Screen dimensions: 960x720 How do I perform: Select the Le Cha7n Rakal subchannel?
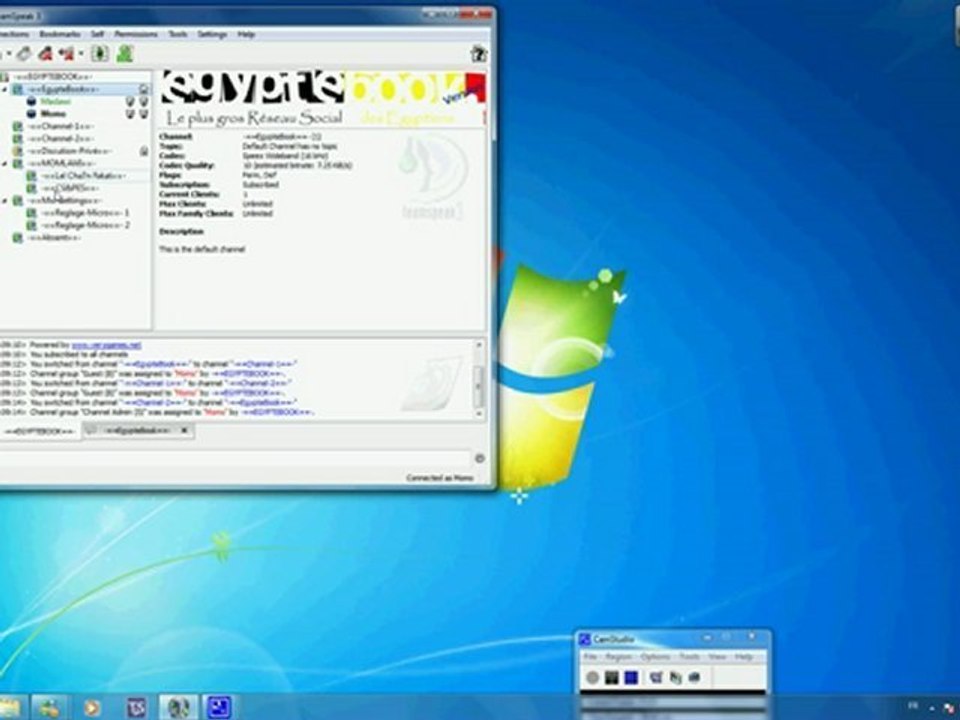pyautogui.click(x=83, y=176)
